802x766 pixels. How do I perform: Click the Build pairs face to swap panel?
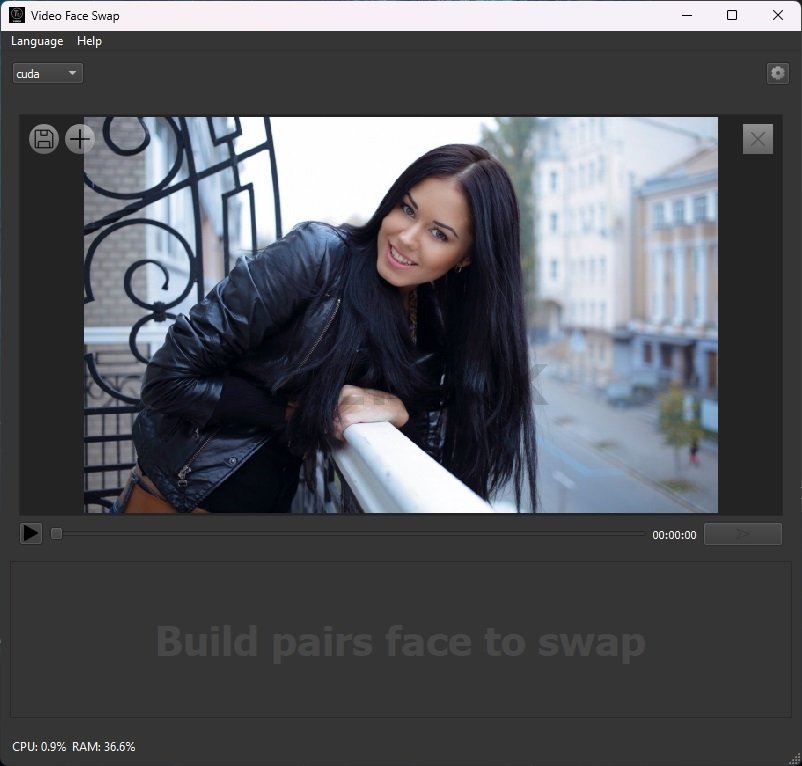400,640
